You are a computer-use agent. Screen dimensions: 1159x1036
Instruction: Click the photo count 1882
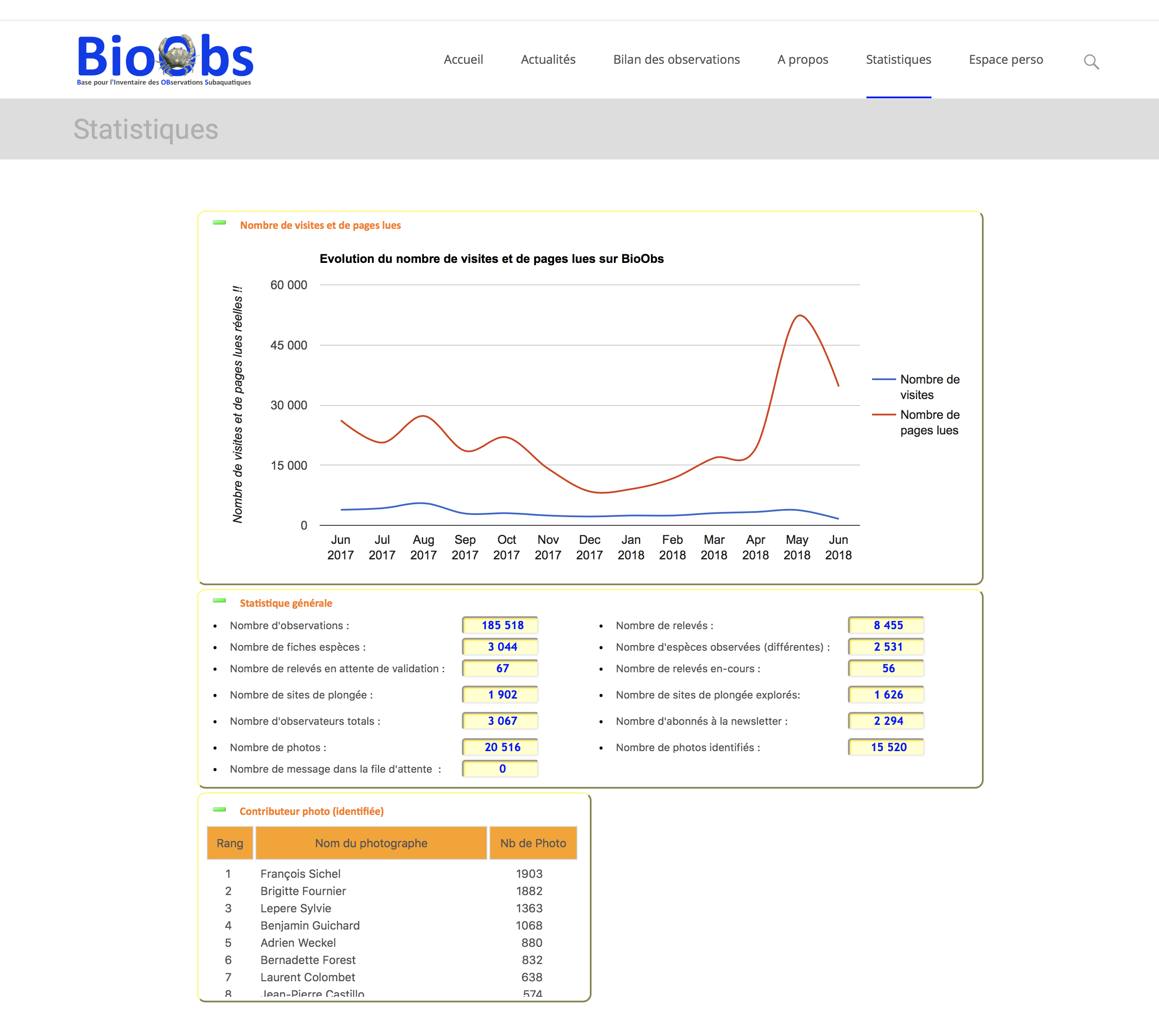click(529, 891)
